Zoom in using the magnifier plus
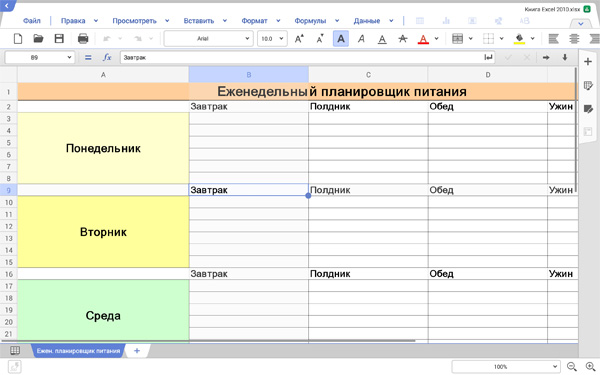 click(591, 367)
